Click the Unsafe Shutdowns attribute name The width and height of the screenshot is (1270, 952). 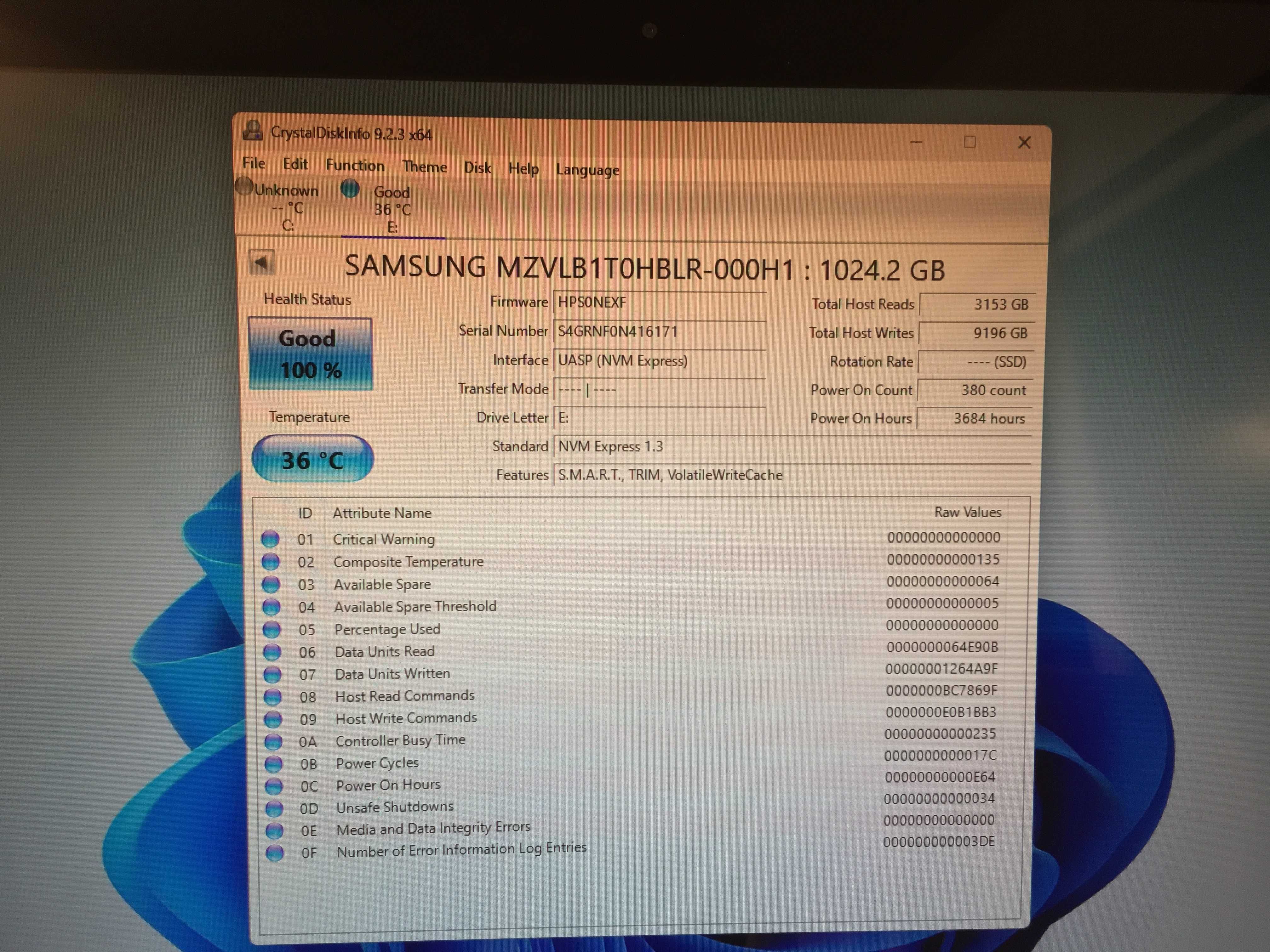pos(395,807)
